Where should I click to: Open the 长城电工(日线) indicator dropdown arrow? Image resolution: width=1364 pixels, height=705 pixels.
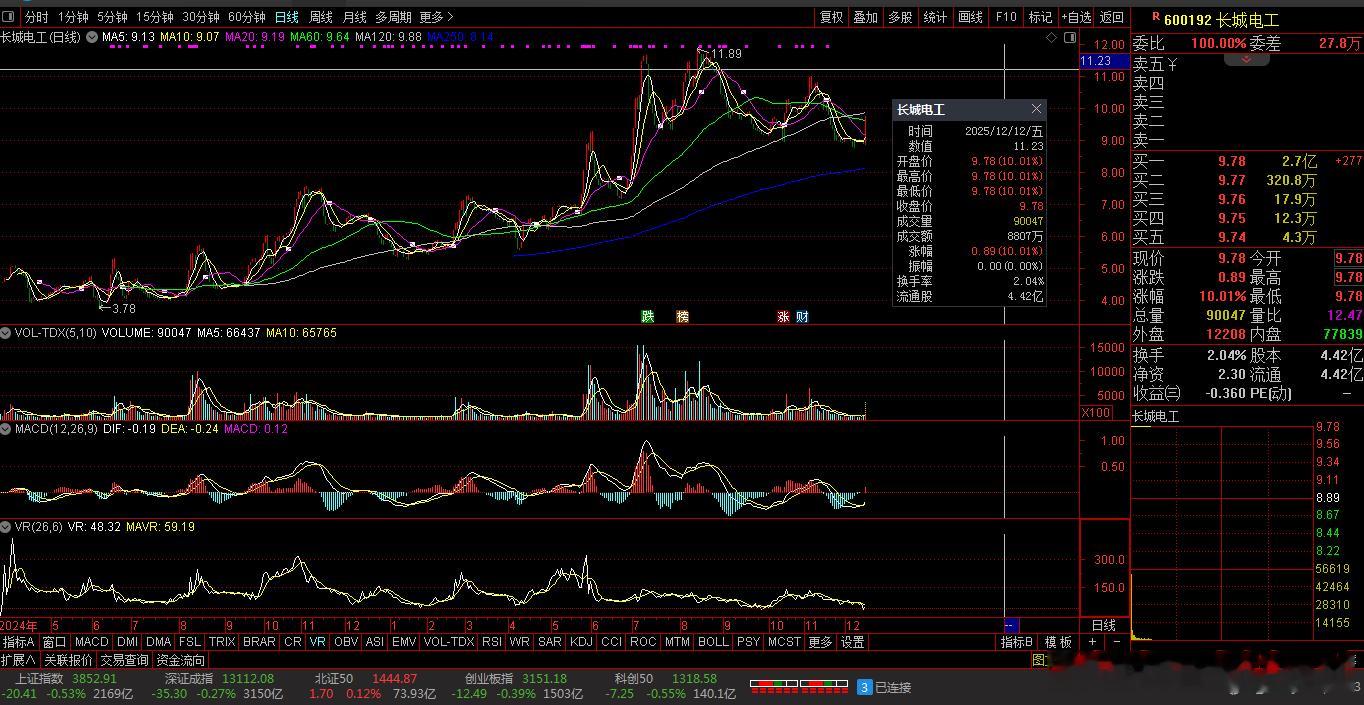click(x=91, y=37)
